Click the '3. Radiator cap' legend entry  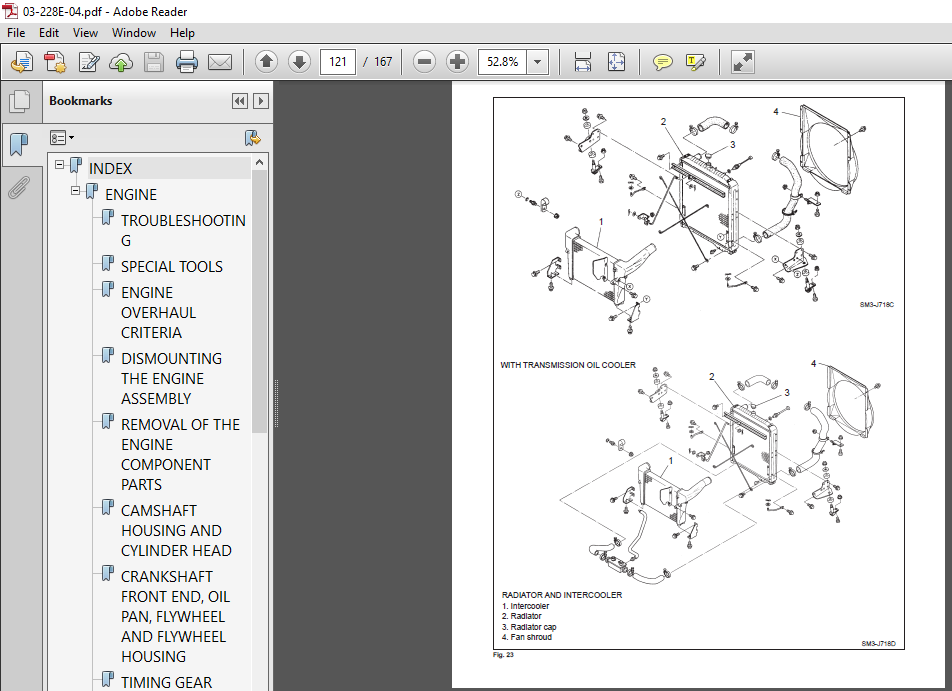click(x=529, y=627)
